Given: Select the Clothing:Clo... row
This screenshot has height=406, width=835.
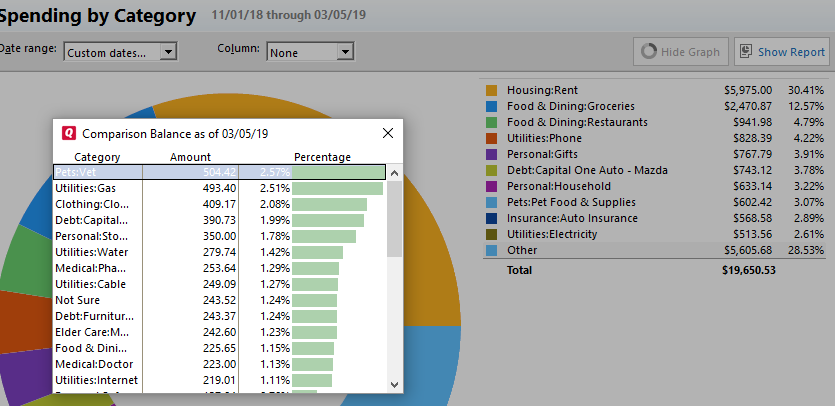Looking at the screenshot, I should pos(220,204).
